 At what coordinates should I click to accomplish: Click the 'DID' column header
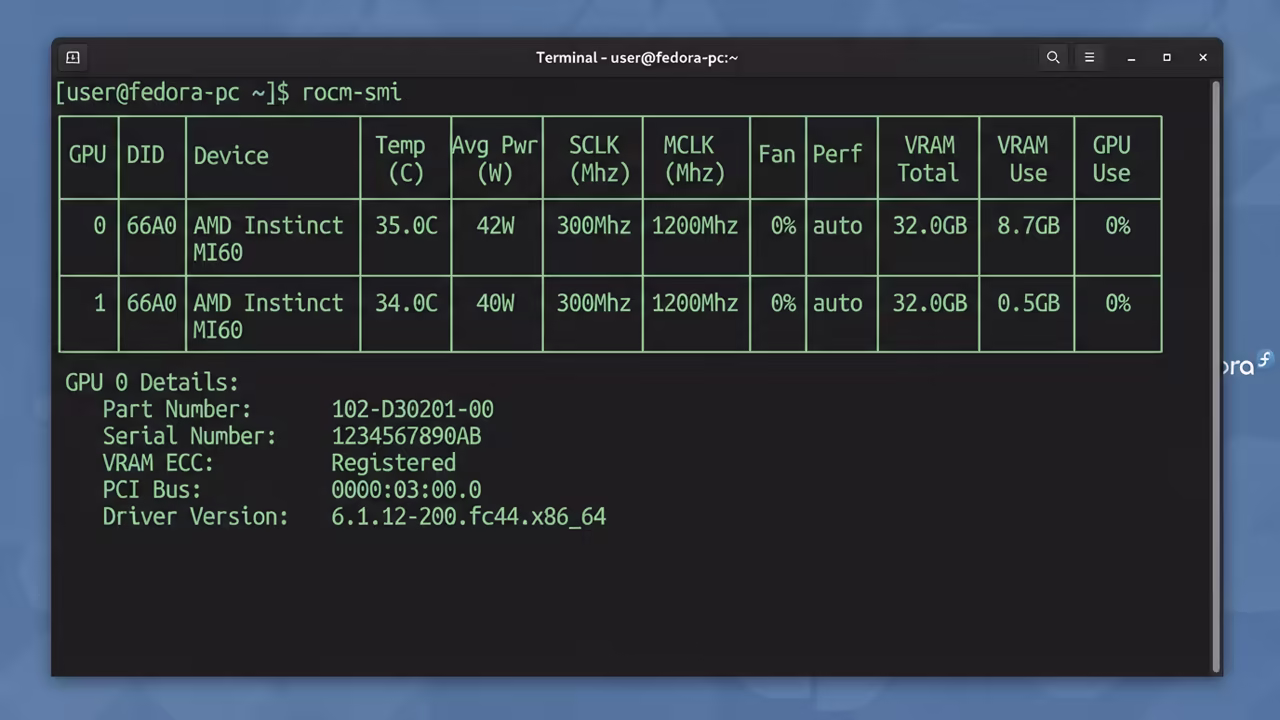[x=145, y=155]
